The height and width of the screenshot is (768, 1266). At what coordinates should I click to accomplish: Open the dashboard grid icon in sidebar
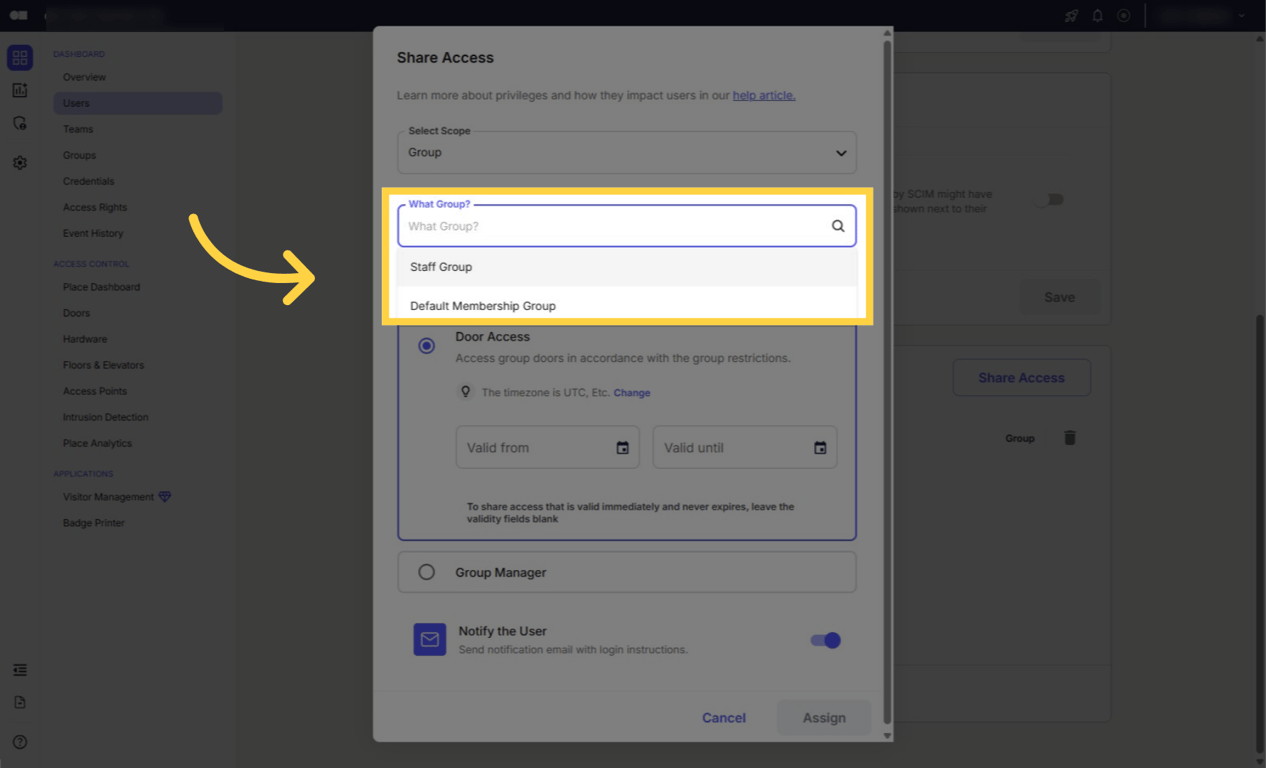click(x=20, y=57)
